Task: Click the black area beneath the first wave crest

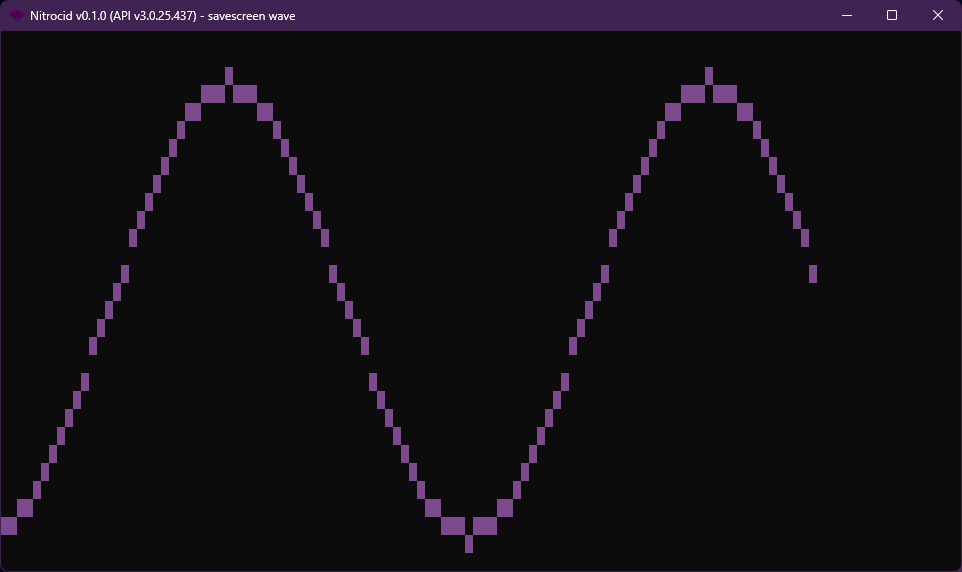Action: click(x=229, y=300)
